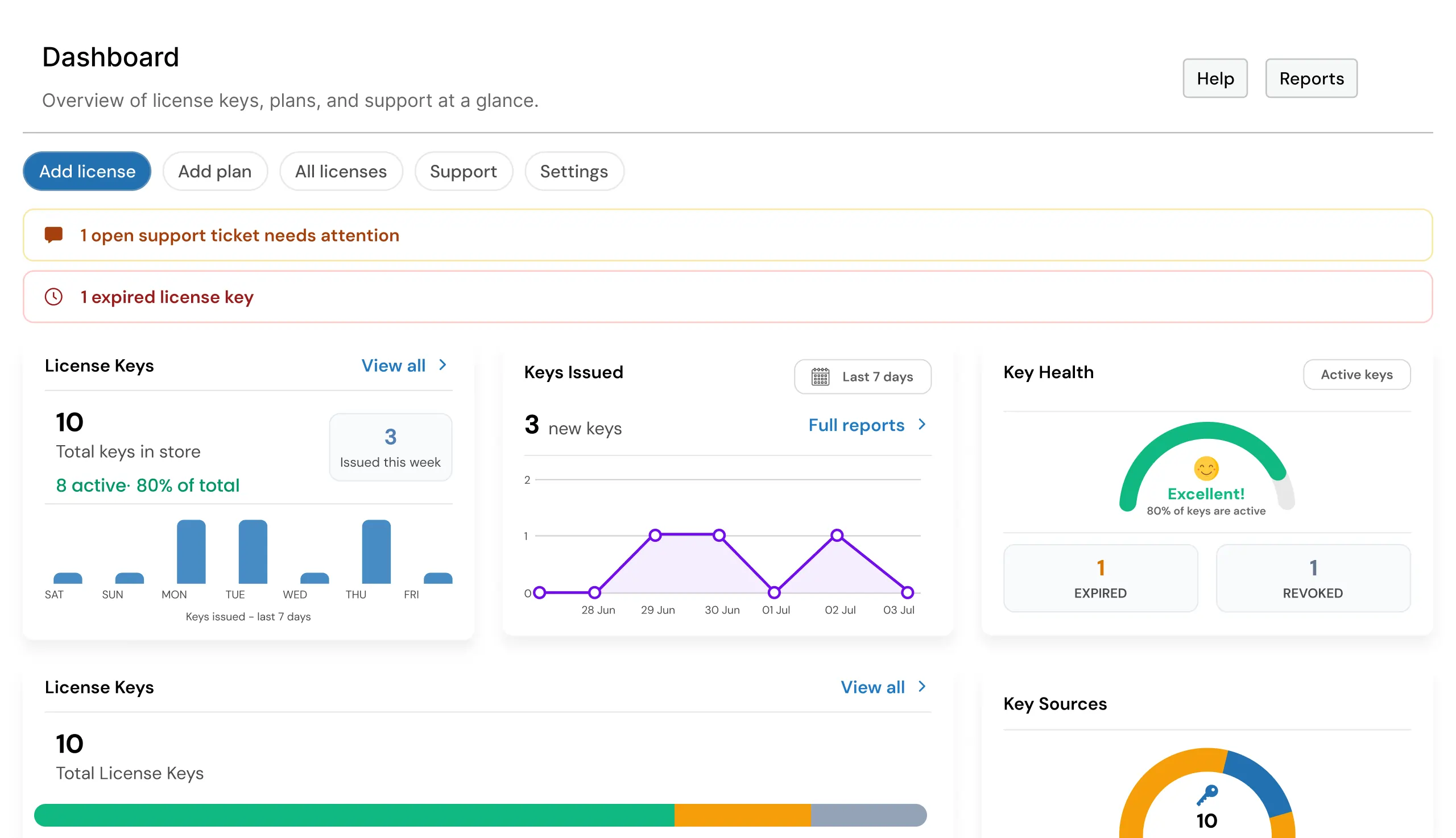The height and width of the screenshot is (838, 1456).
Task: Click the 28 Jun data point
Action: click(x=594, y=592)
